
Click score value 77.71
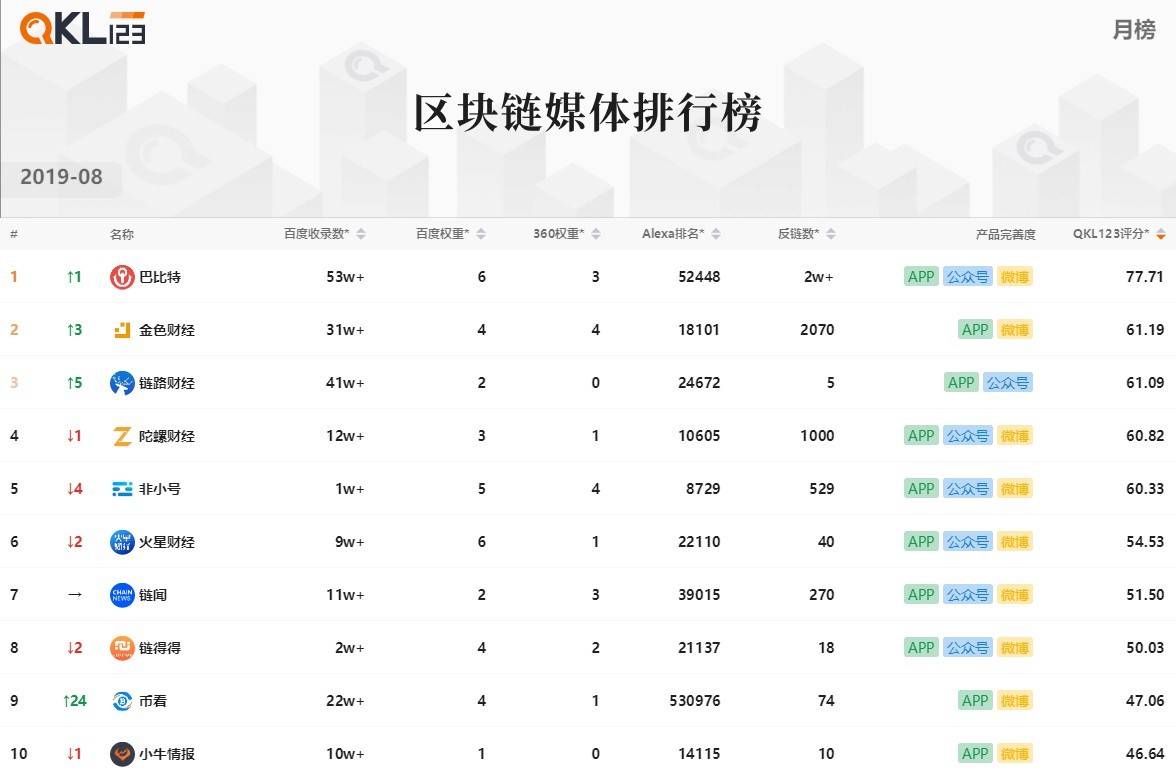[x=1144, y=277]
